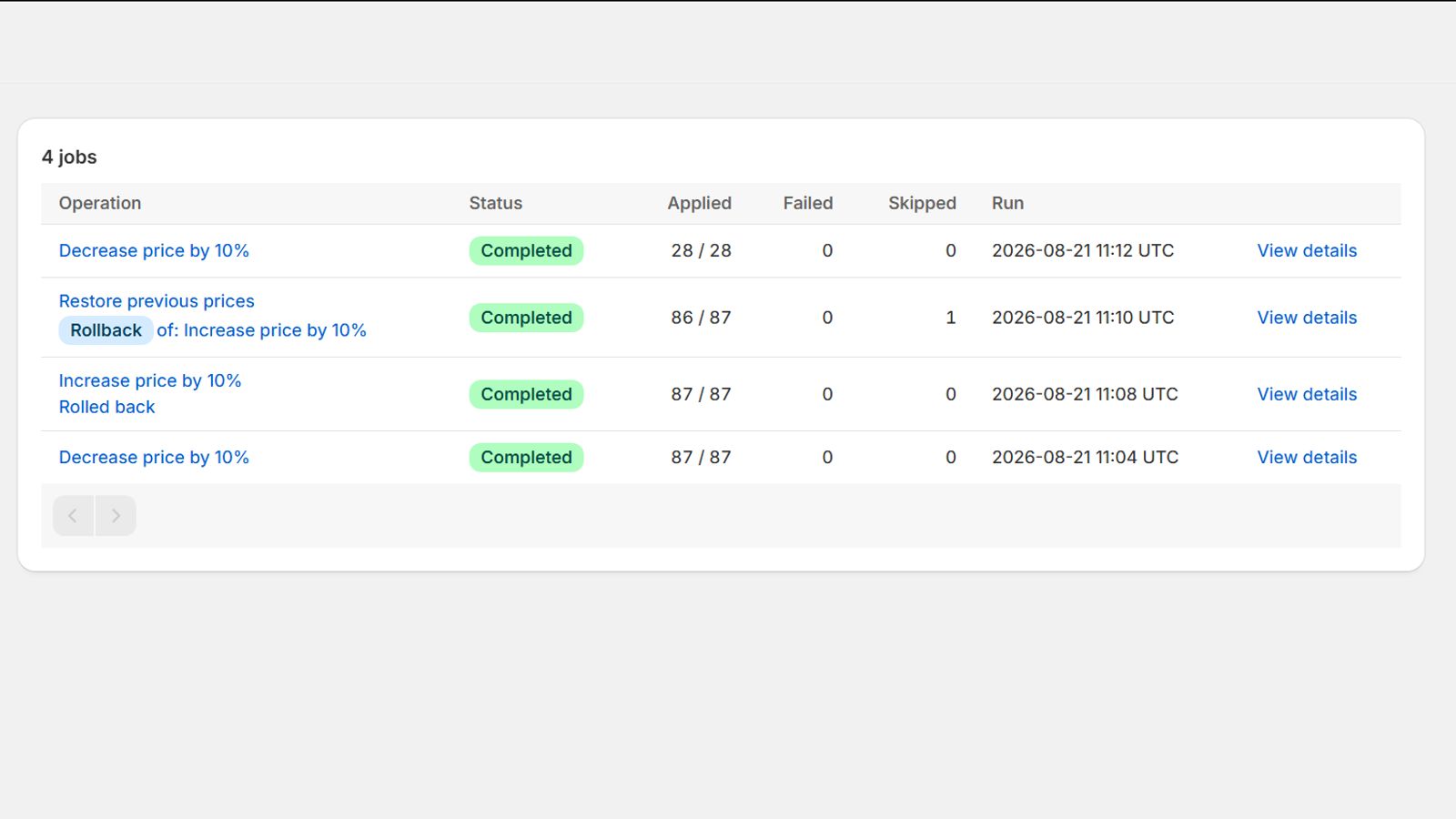This screenshot has height=819, width=1456.
Task: Click the Status column header
Action: click(x=496, y=203)
